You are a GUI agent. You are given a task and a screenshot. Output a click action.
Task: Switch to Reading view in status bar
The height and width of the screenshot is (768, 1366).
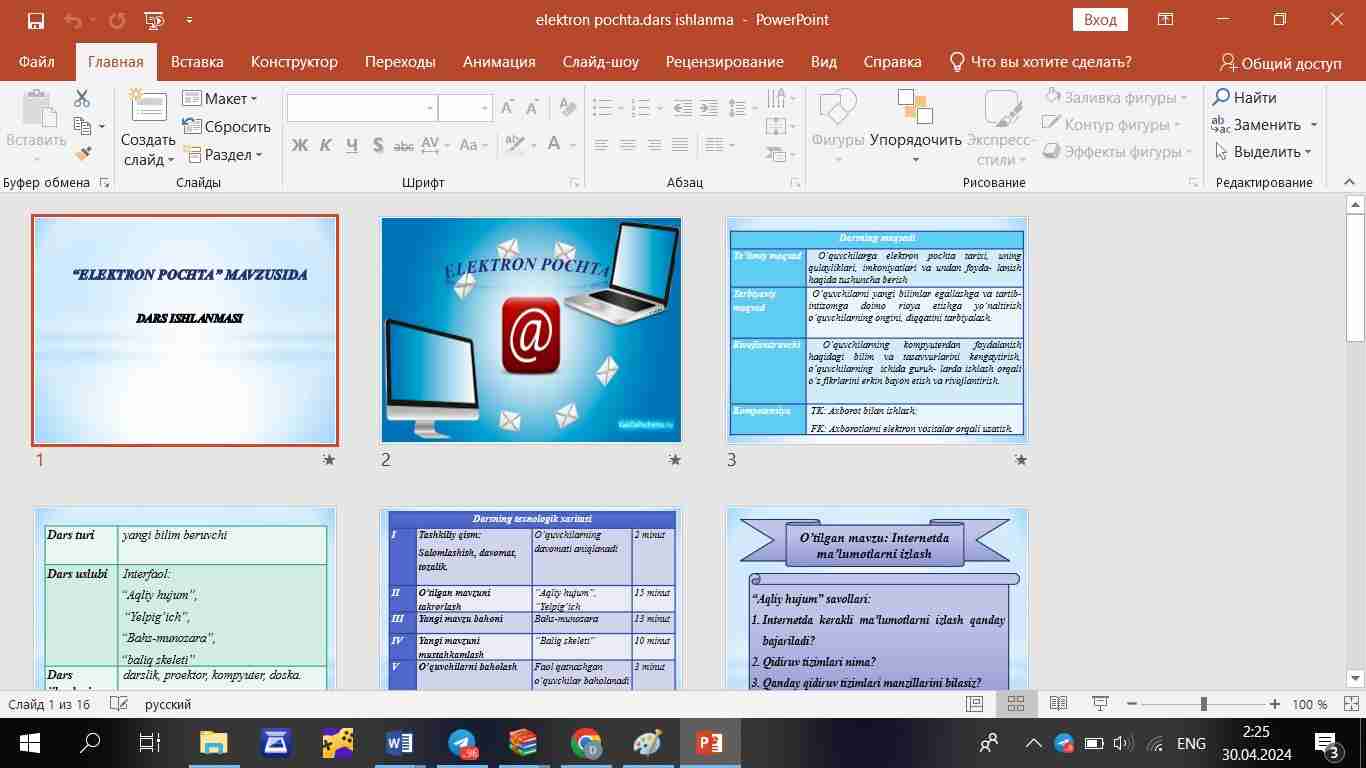click(1058, 704)
